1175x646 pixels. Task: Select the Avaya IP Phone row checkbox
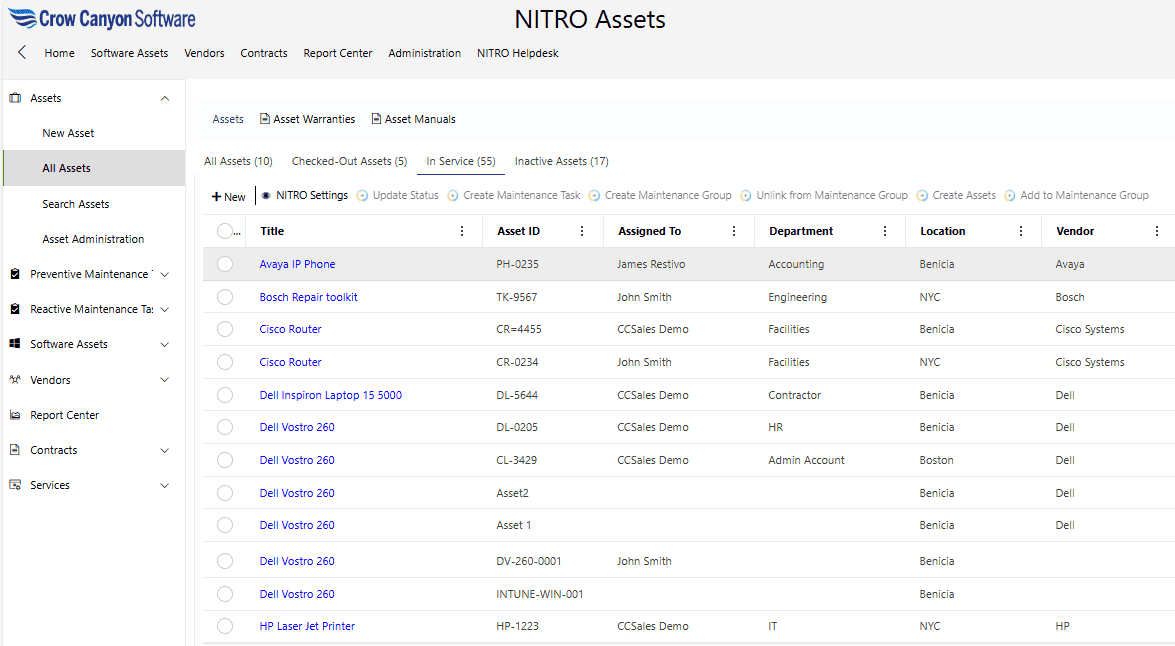225,264
